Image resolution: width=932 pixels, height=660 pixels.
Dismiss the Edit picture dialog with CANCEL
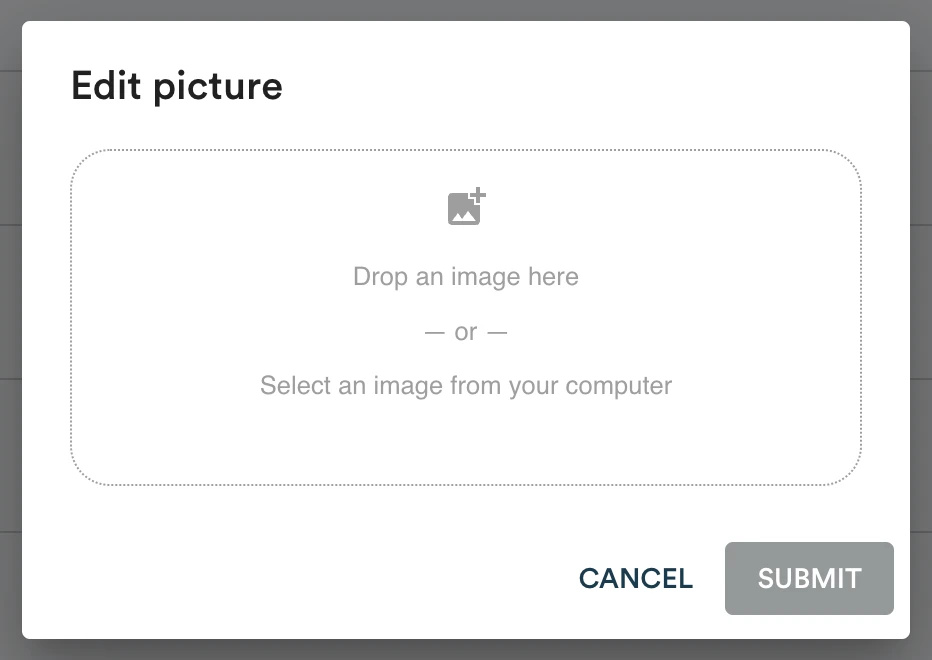(x=636, y=578)
